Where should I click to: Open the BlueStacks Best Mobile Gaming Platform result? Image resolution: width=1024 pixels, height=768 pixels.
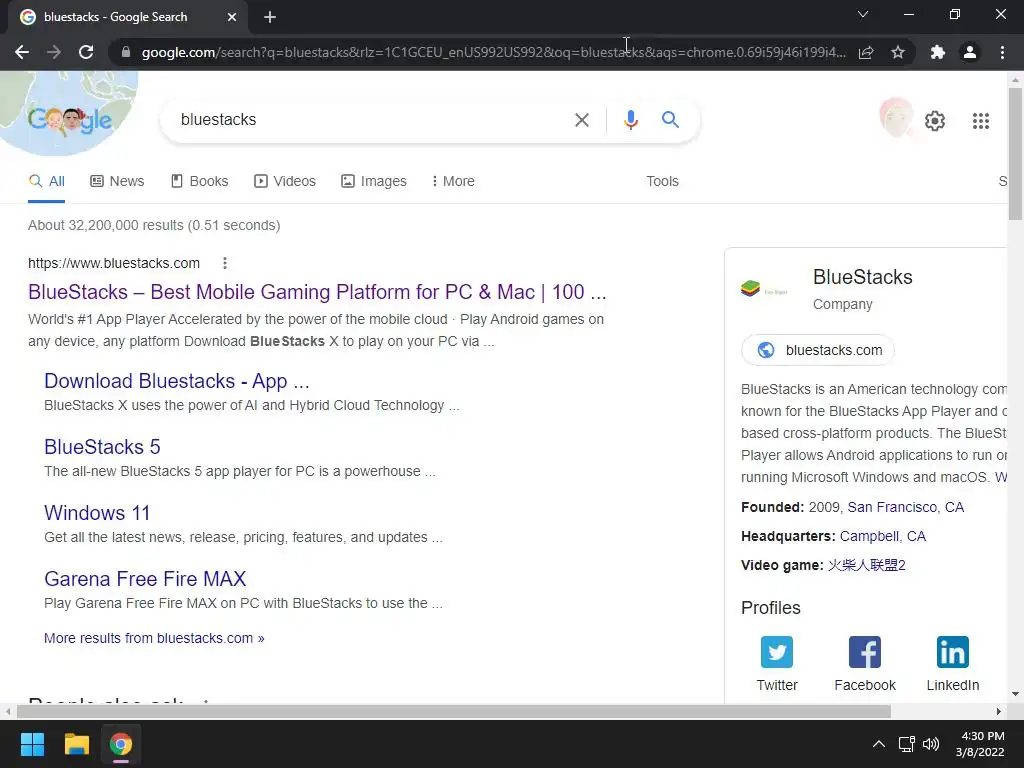[317, 292]
